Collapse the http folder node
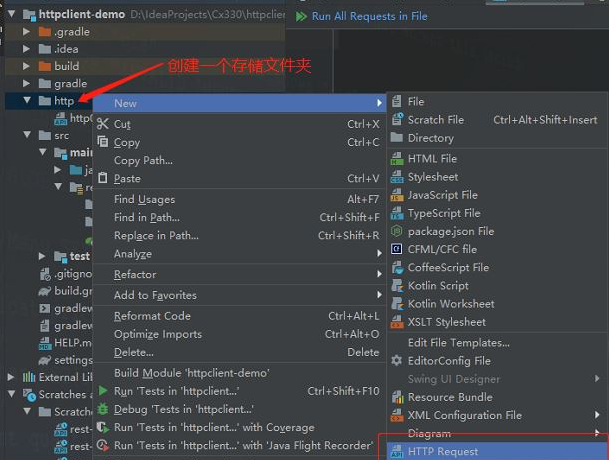 26,101
